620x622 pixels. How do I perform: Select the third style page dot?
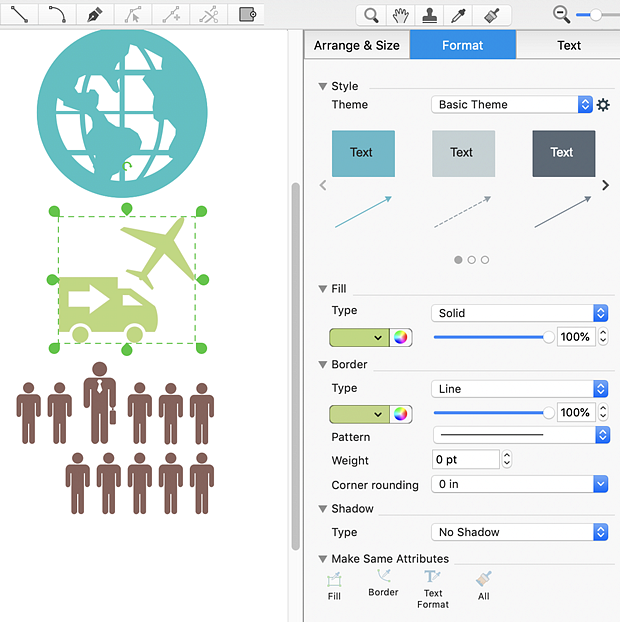(485, 260)
